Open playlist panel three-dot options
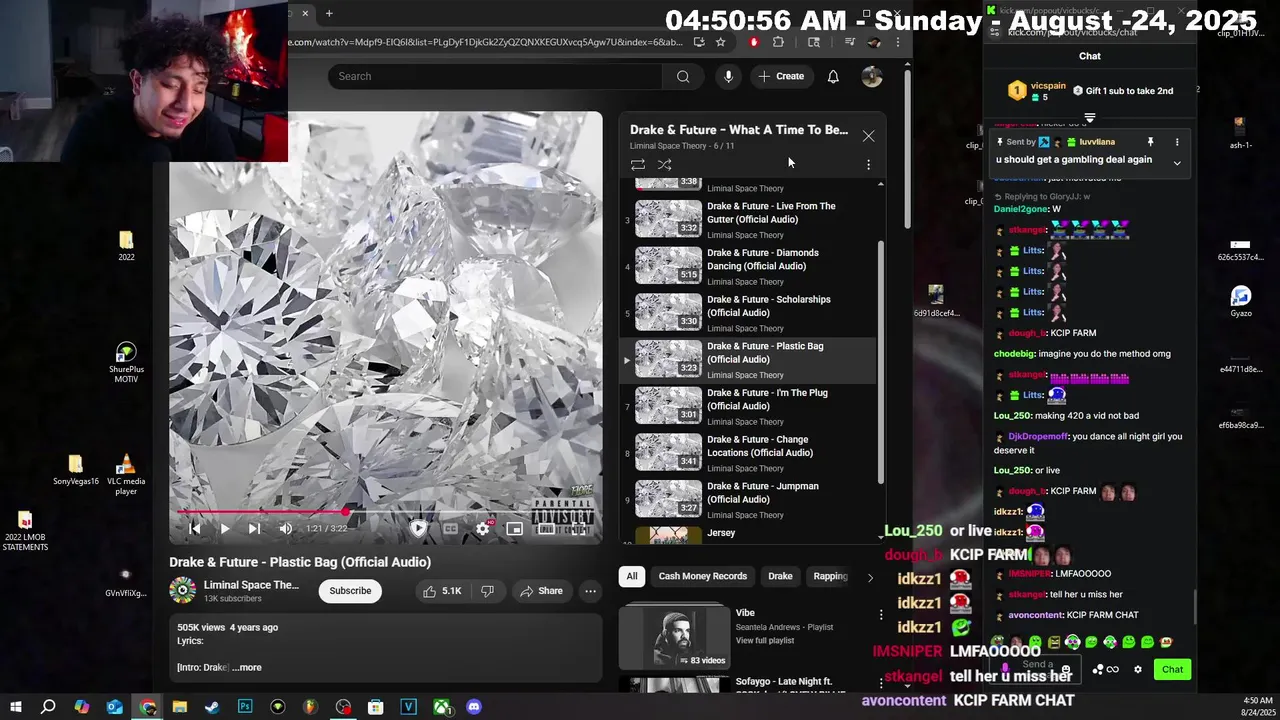The width and height of the screenshot is (1280, 720). tap(868, 164)
